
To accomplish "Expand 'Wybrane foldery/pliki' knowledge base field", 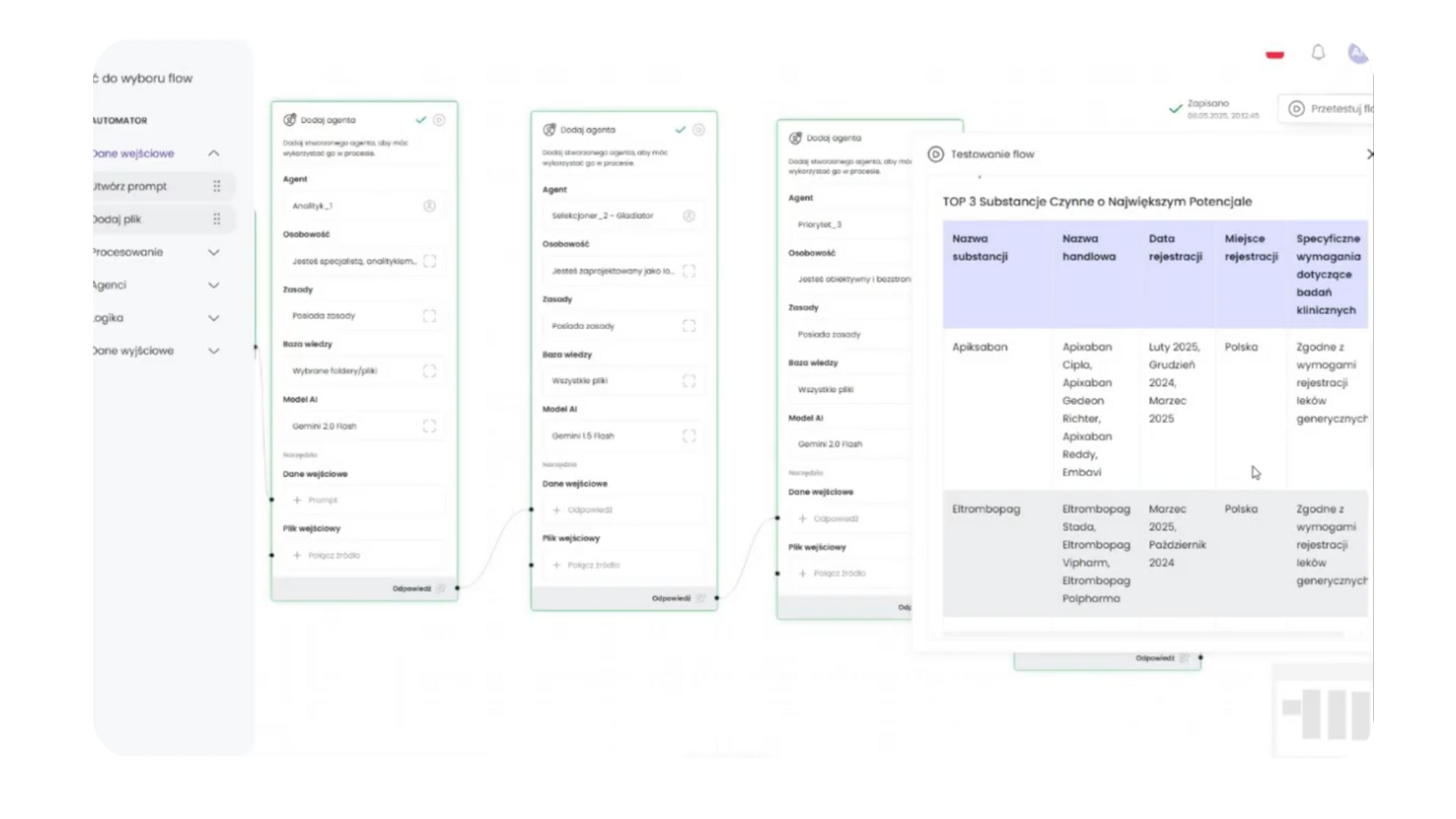I will click(429, 371).
